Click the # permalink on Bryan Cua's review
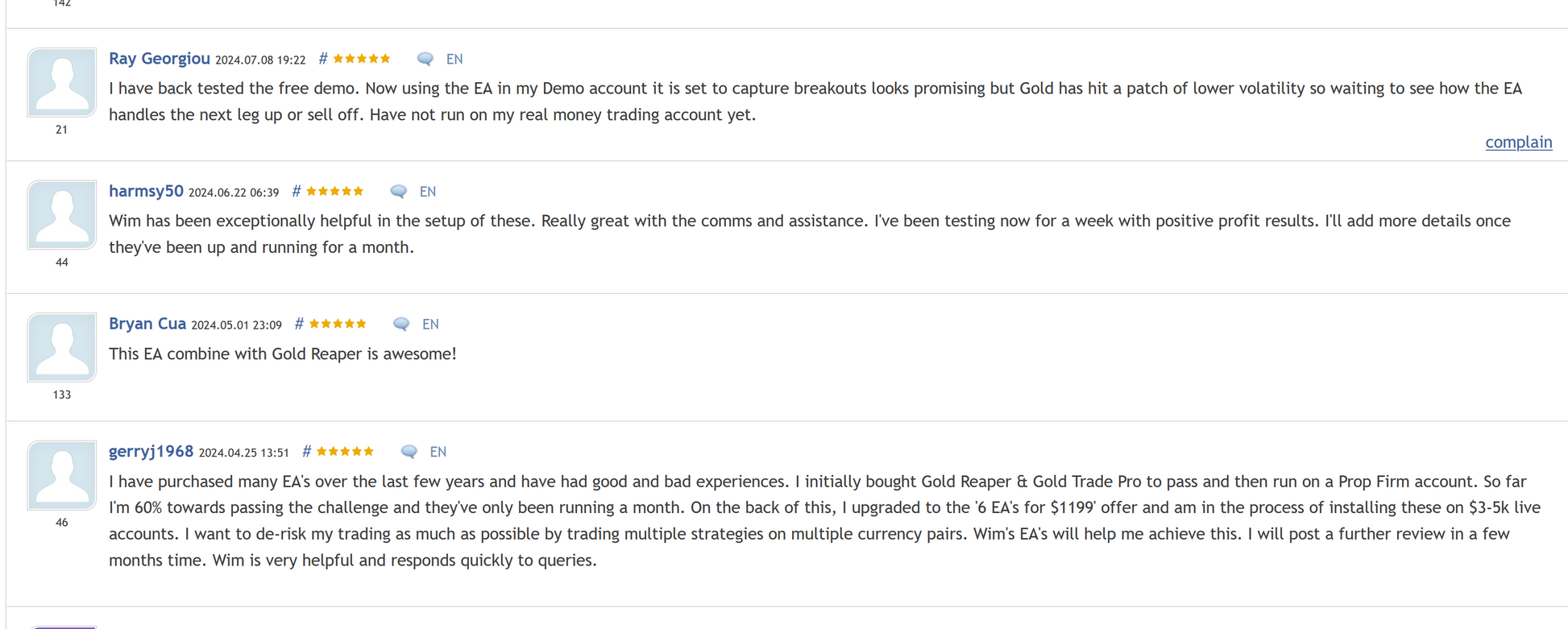The height and width of the screenshot is (629, 1568). (299, 324)
